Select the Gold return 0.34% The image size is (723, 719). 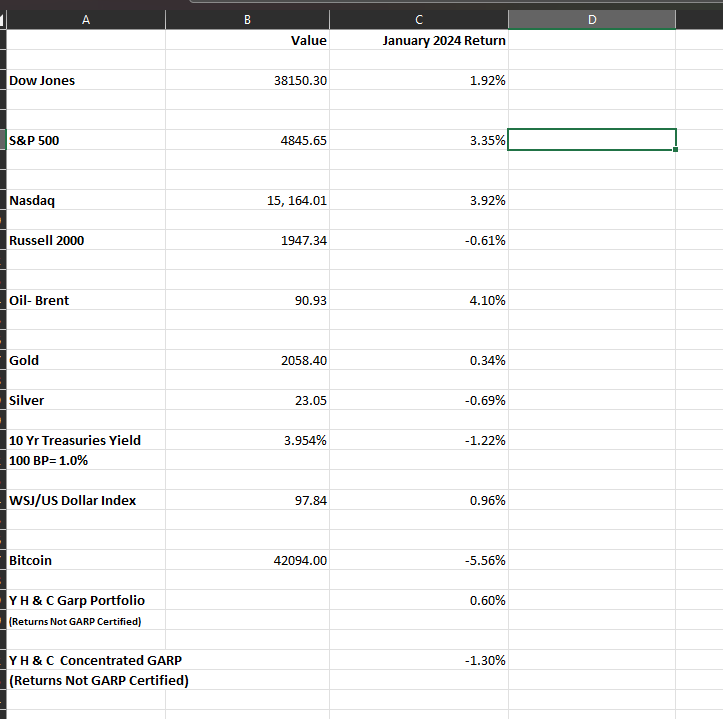coord(419,360)
